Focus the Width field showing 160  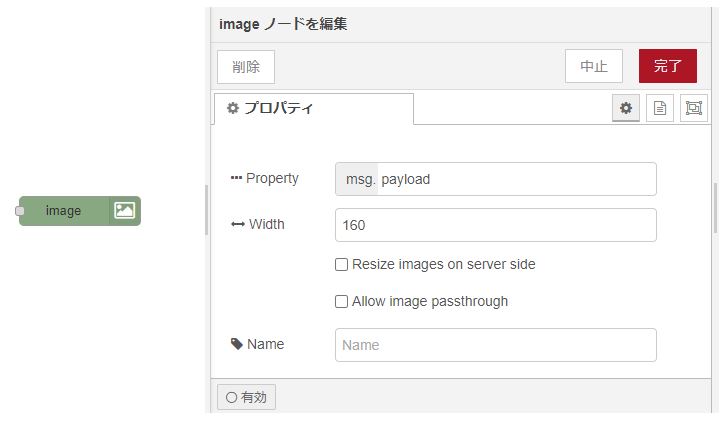click(495, 225)
